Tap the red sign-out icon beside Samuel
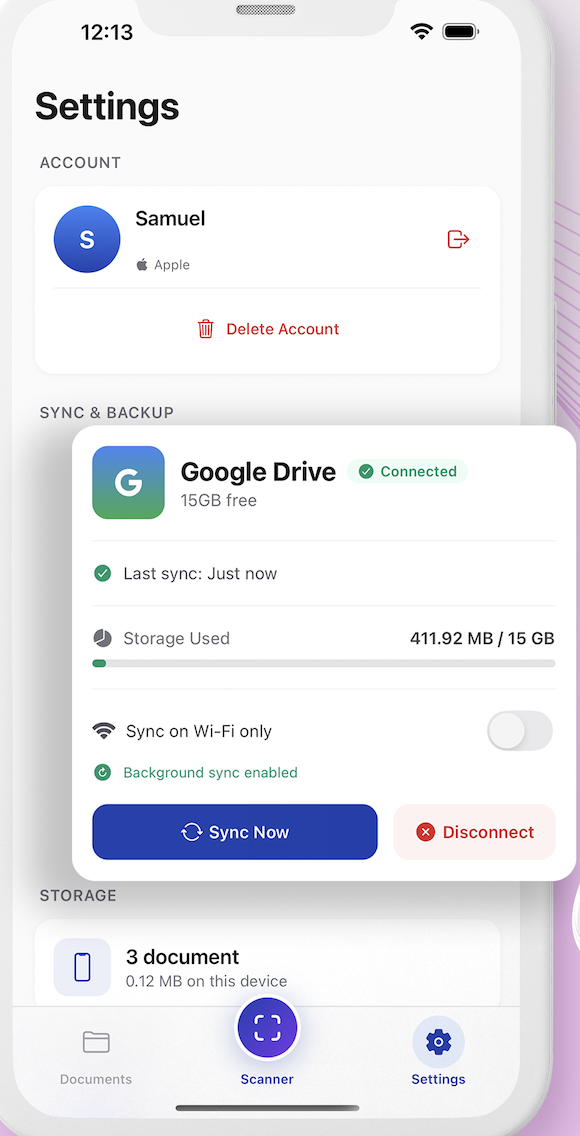Screen dimensions: 580x1136 458,239
